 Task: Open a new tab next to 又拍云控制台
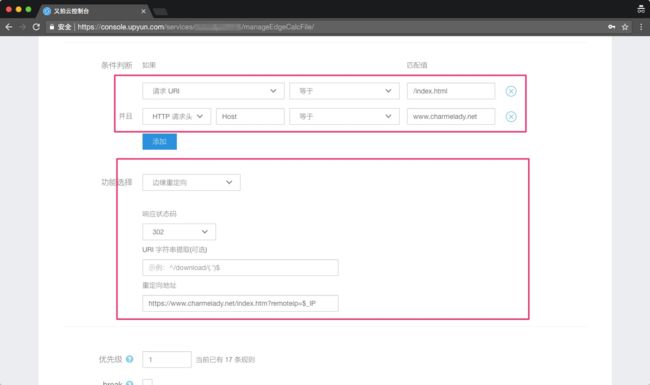161,12
